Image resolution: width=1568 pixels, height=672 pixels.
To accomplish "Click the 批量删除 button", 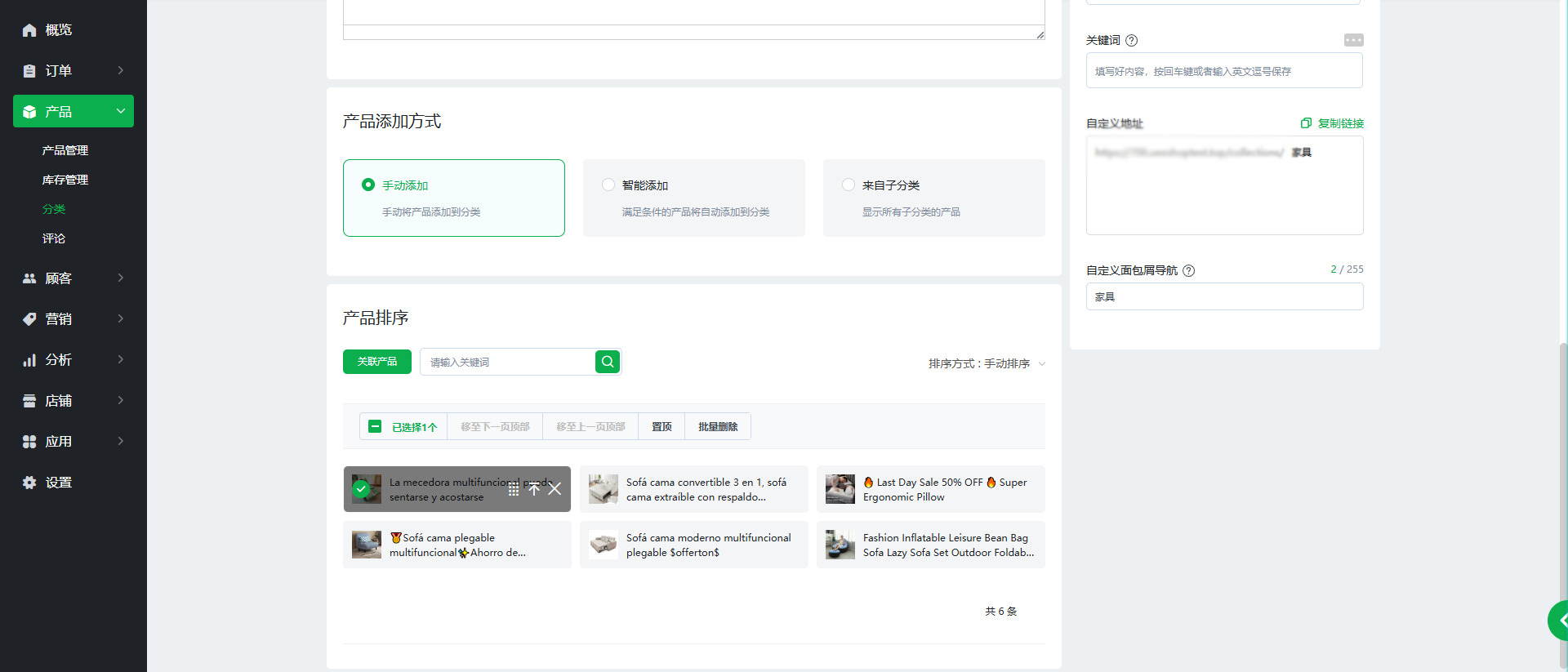I will pos(718,426).
